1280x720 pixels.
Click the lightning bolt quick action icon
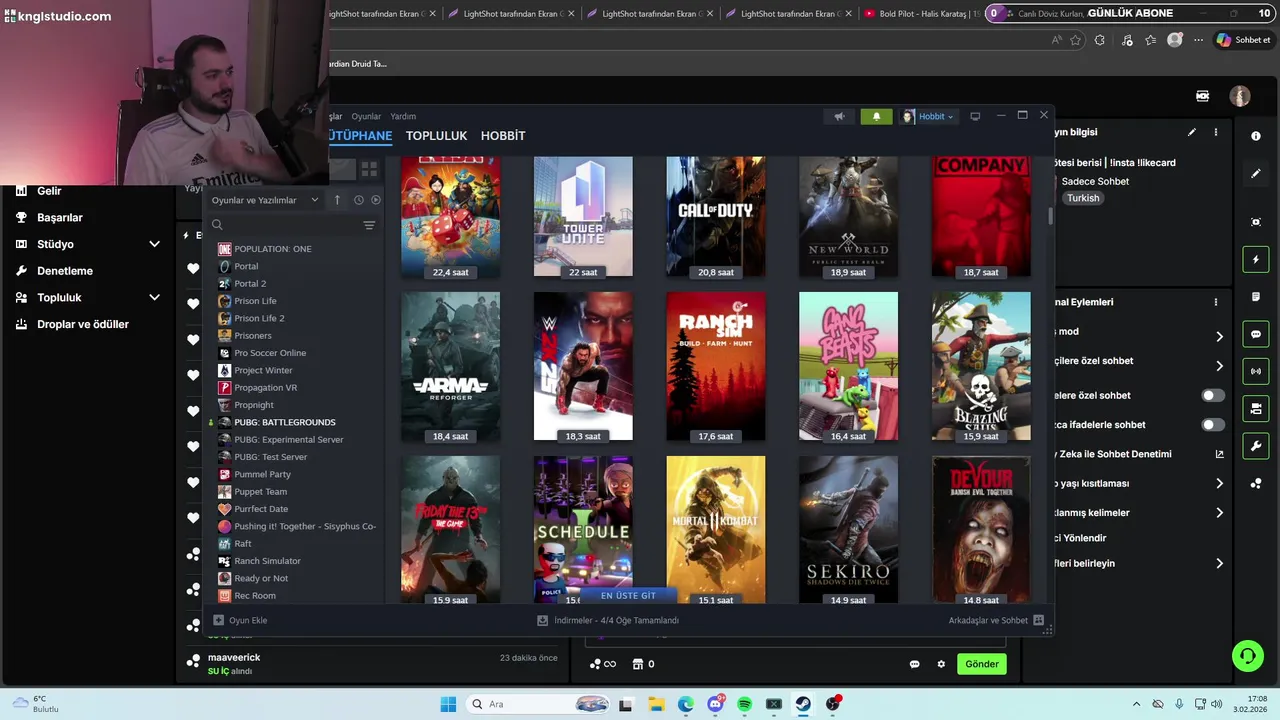pos(1256,260)
